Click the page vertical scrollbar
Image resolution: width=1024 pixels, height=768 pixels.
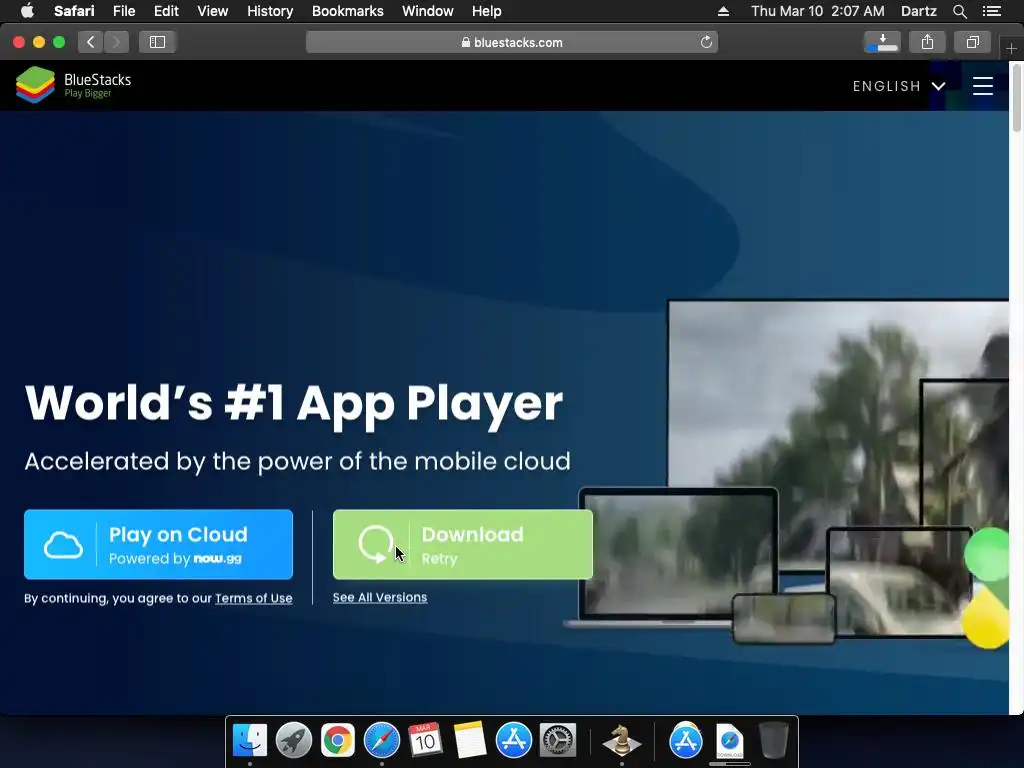coord(1016,98)
